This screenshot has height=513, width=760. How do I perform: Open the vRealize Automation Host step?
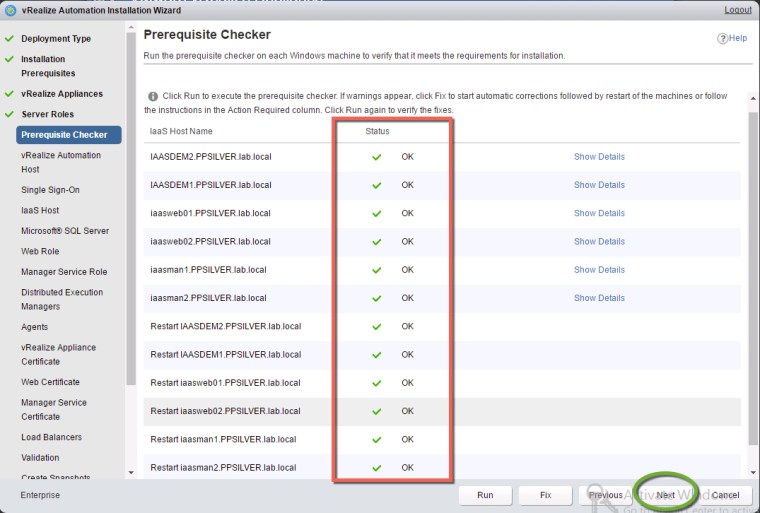pyautogui.click(x=61, y=162)
